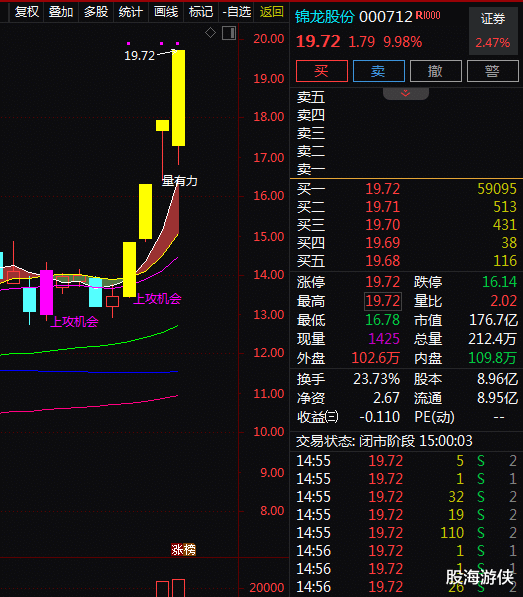Click the magenta candlestick

(46, 292)
